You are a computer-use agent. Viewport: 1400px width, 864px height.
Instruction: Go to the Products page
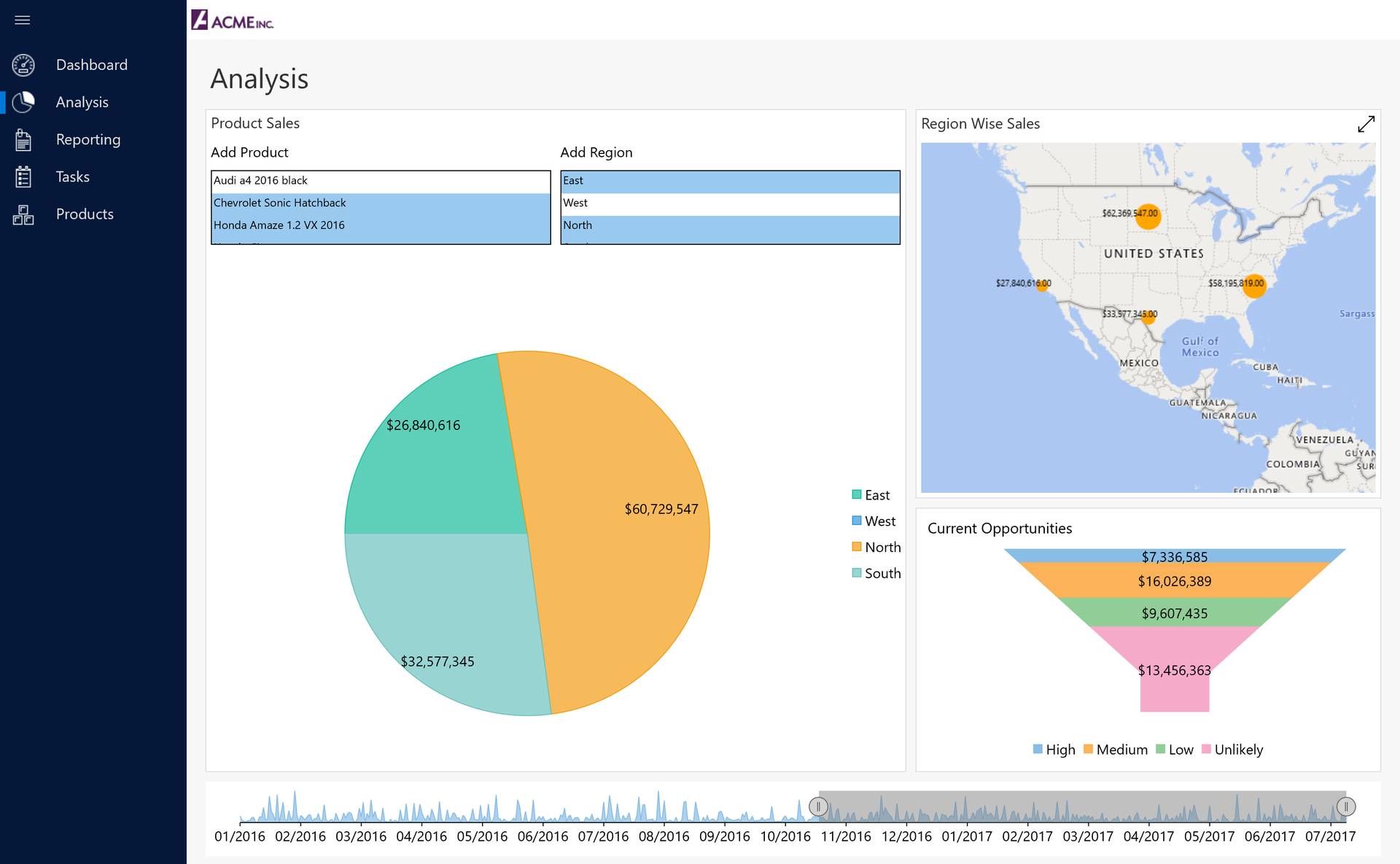pos(85,214)
